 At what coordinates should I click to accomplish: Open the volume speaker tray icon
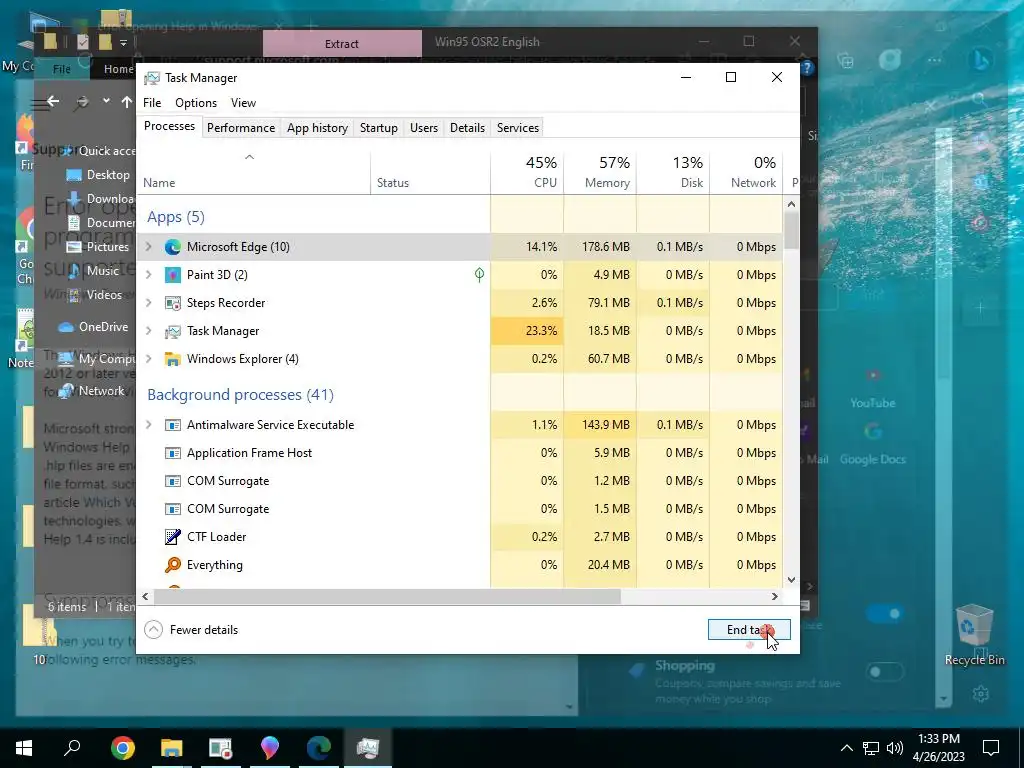pyautogui.click(x=895, y=748)
